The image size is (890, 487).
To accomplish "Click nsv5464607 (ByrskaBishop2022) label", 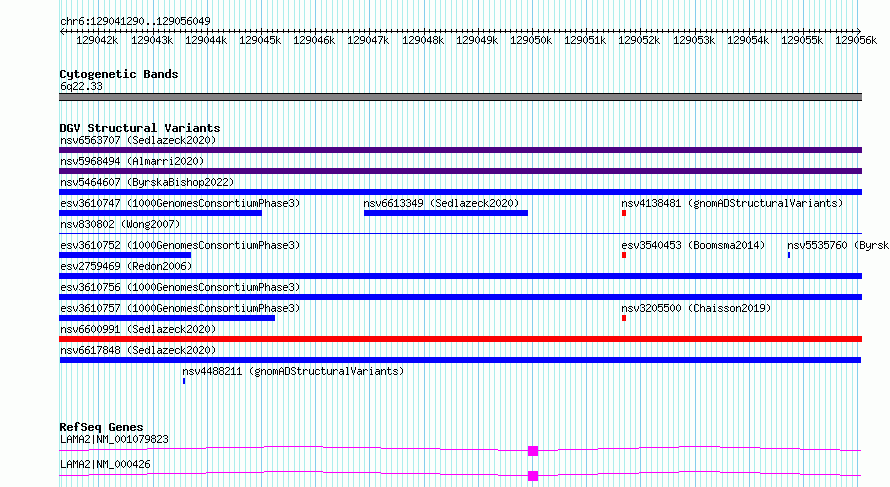I will coord(147,182).
